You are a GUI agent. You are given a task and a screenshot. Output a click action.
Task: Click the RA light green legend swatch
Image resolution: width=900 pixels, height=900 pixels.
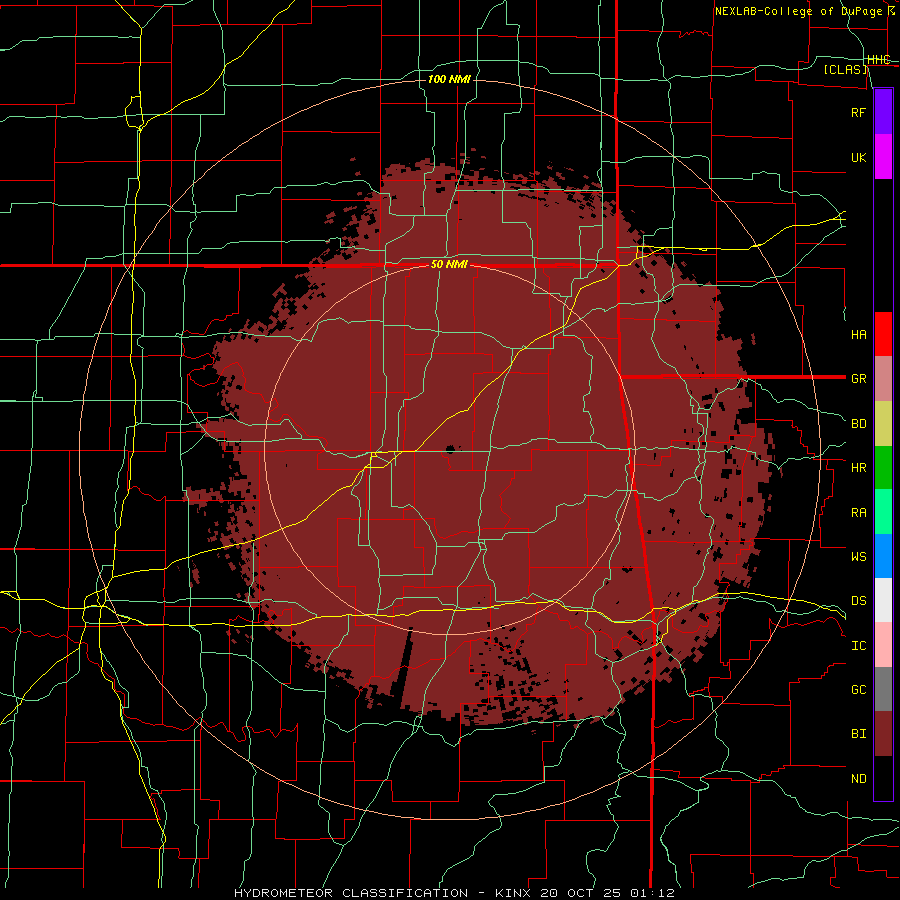883,512
